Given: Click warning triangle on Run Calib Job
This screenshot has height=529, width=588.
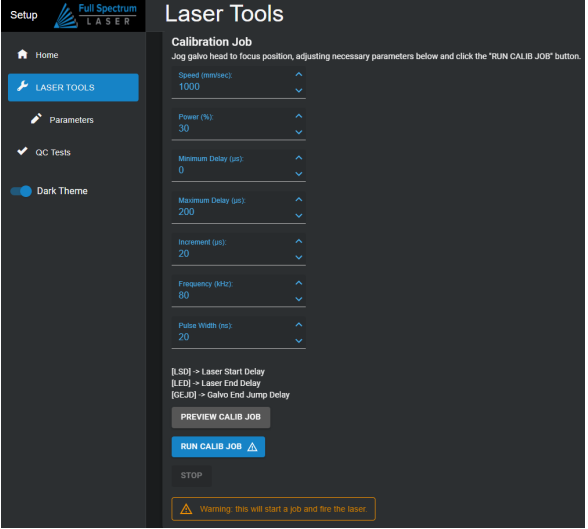Looking at the screenshot, I should pyautogui.click(x=253, y=448).
